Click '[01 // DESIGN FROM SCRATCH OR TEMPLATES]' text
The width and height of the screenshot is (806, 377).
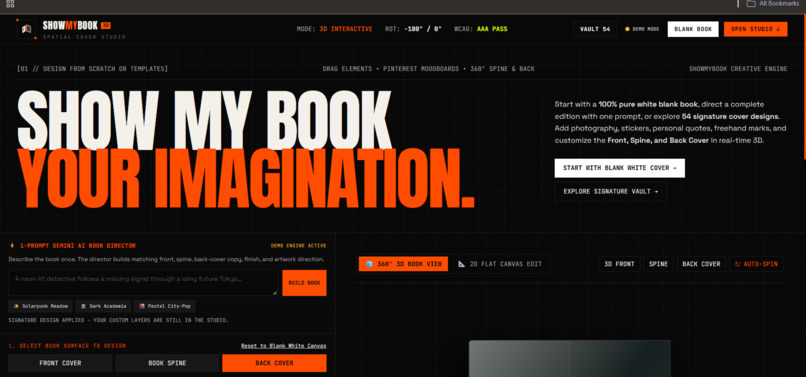[x=93, y=69]
